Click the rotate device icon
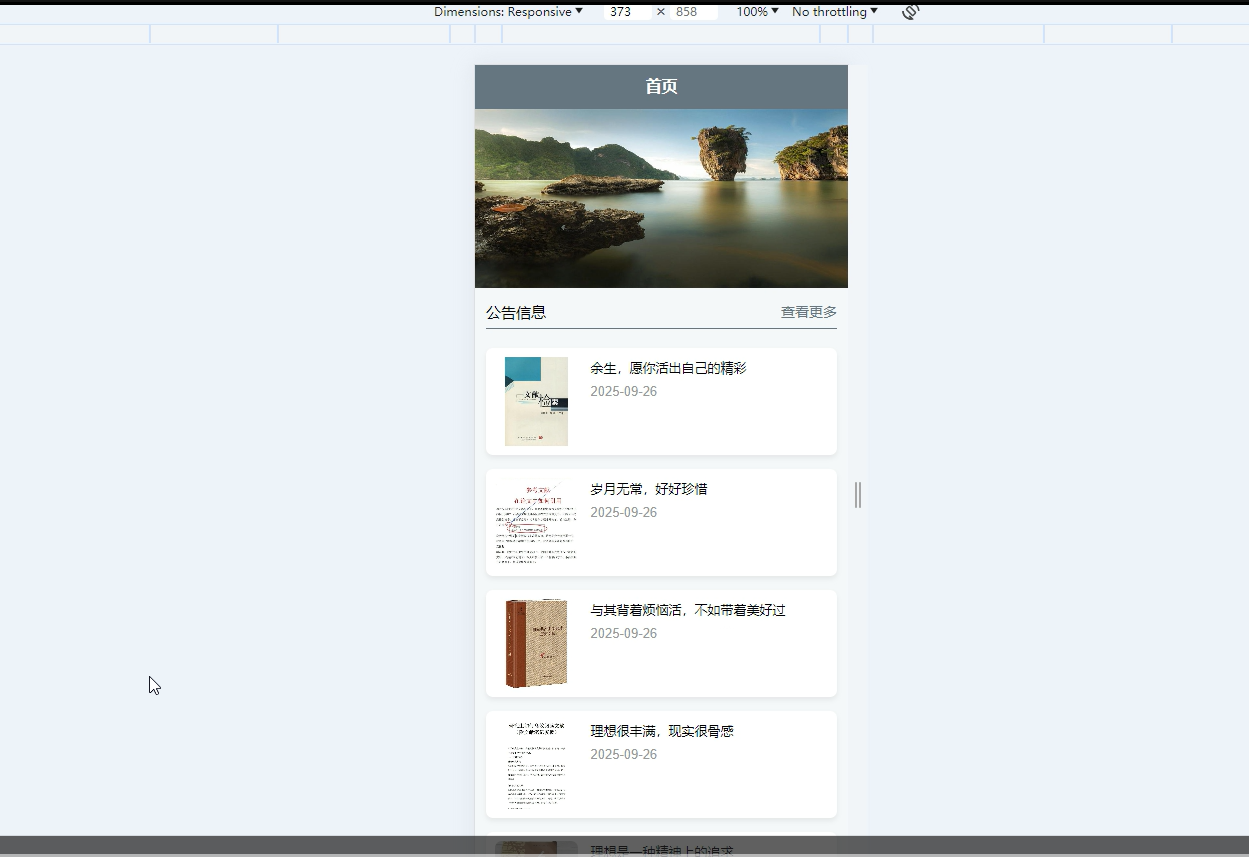1249x857 pixels. click(x=910, y=12)
